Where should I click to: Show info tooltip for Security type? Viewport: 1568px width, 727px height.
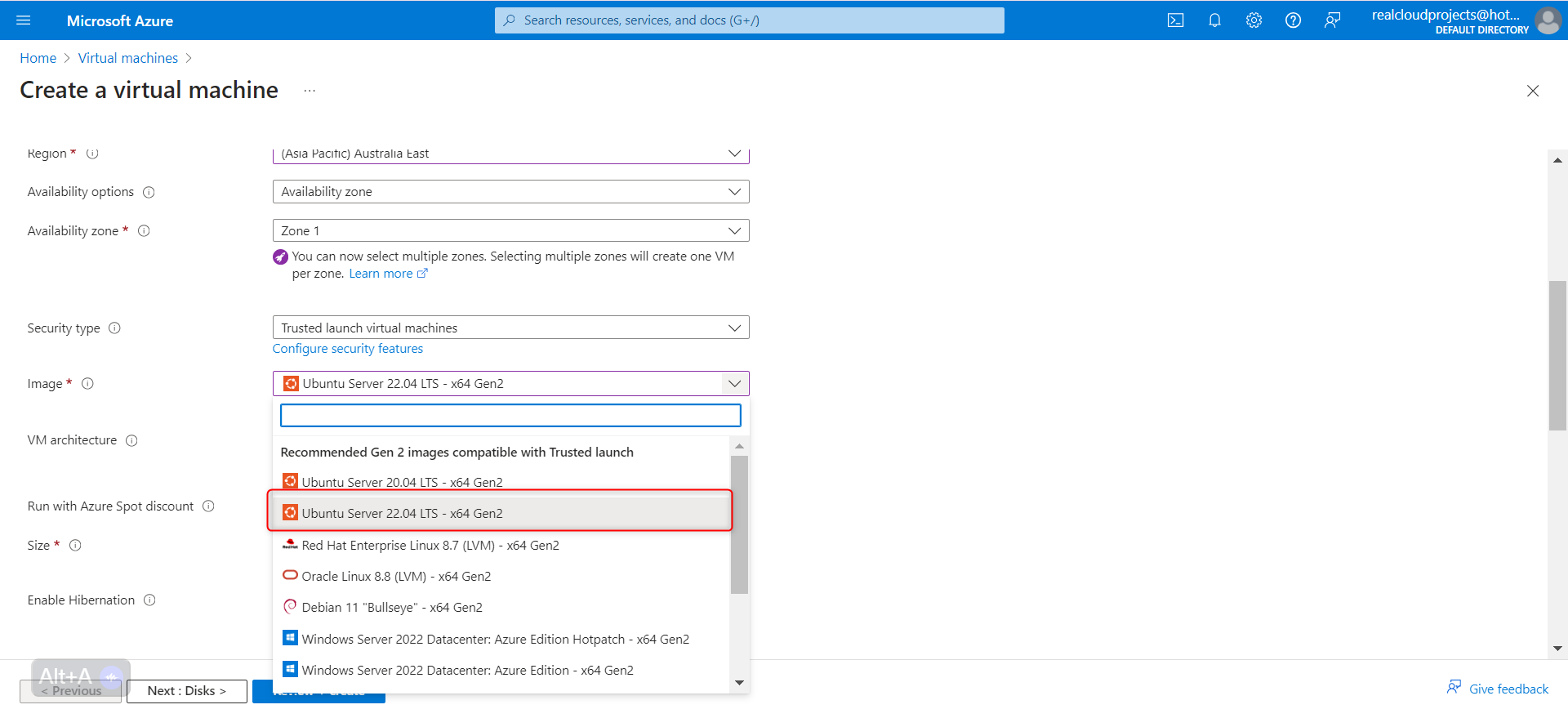click(114, 328)
